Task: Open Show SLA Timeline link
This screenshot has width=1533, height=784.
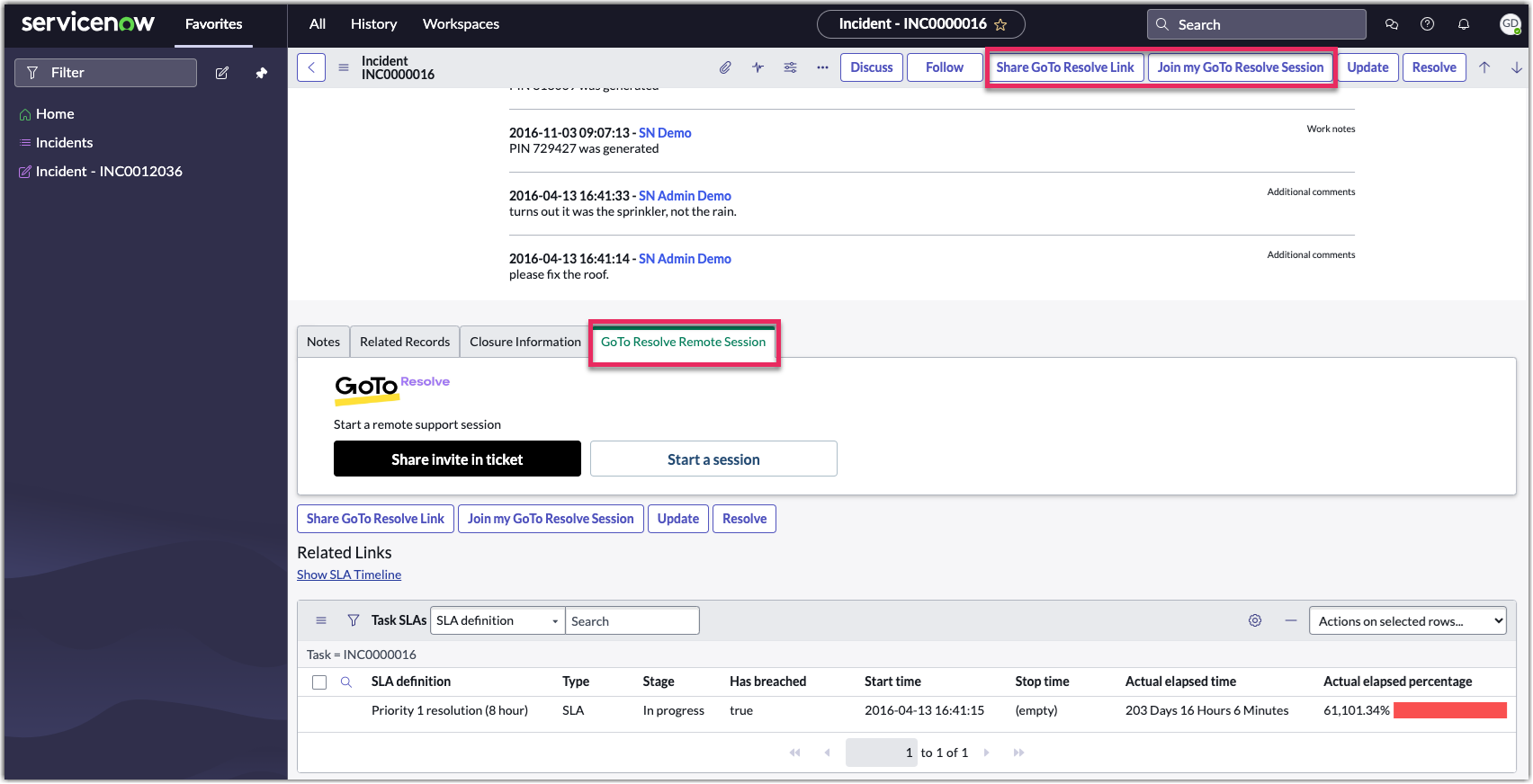Action: (x=349, y=575)
